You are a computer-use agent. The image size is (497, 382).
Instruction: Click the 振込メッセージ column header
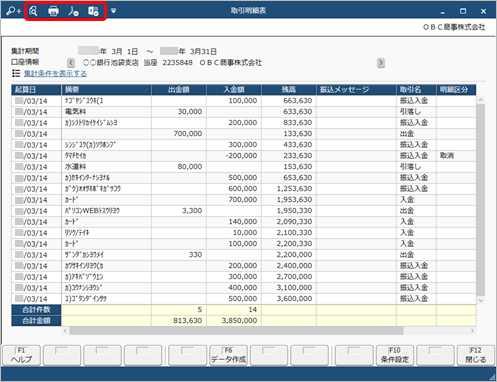pyautogui.click(x=356, y=90)
